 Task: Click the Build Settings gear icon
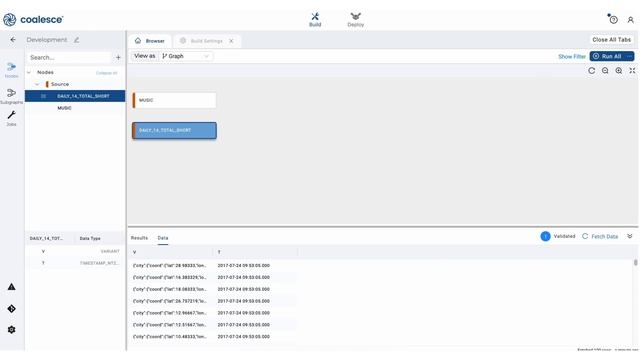click(183, 41)
